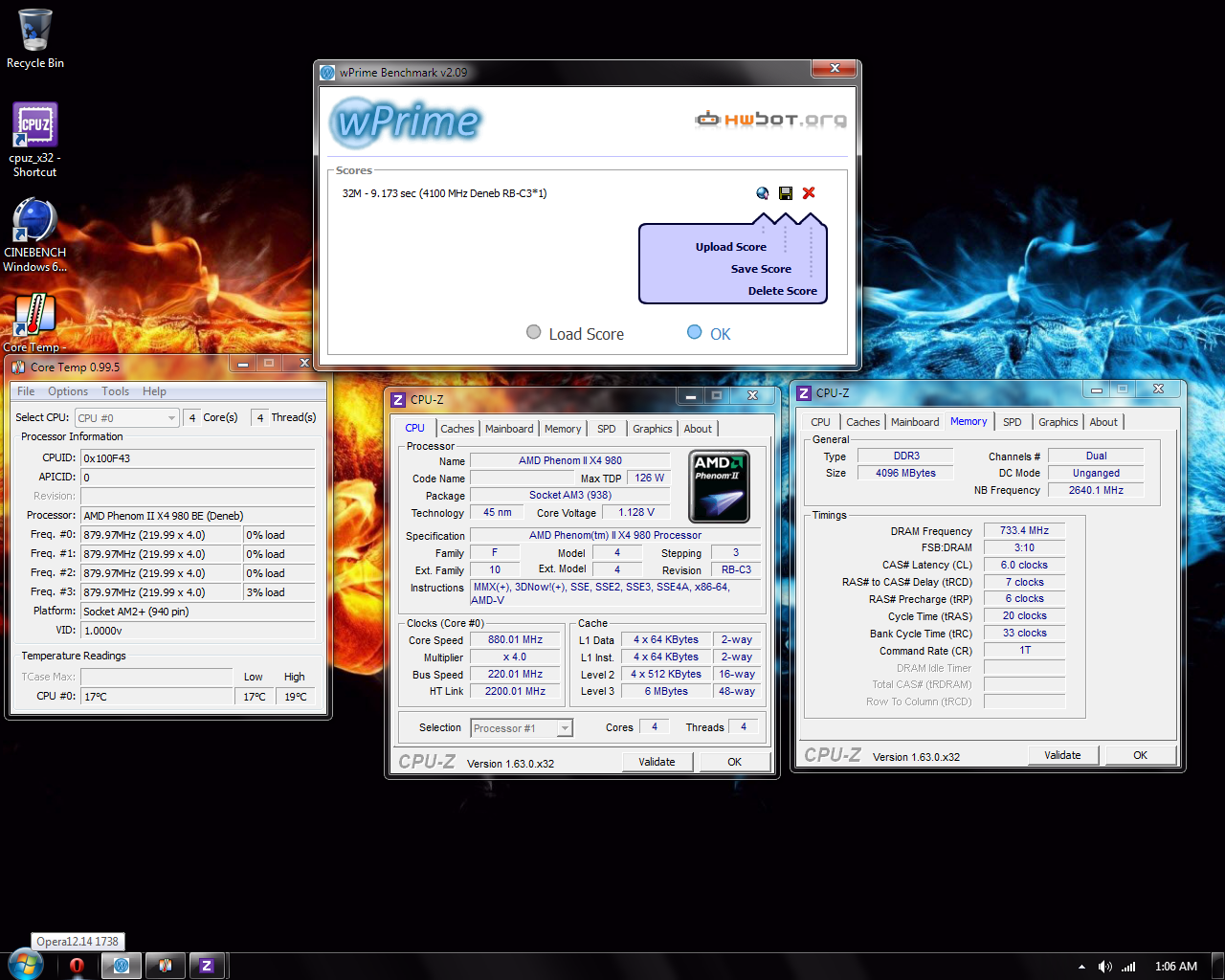Switch to CPU-Z taskbar button
Screen dimensions: 1225x980
coord(207,966)
